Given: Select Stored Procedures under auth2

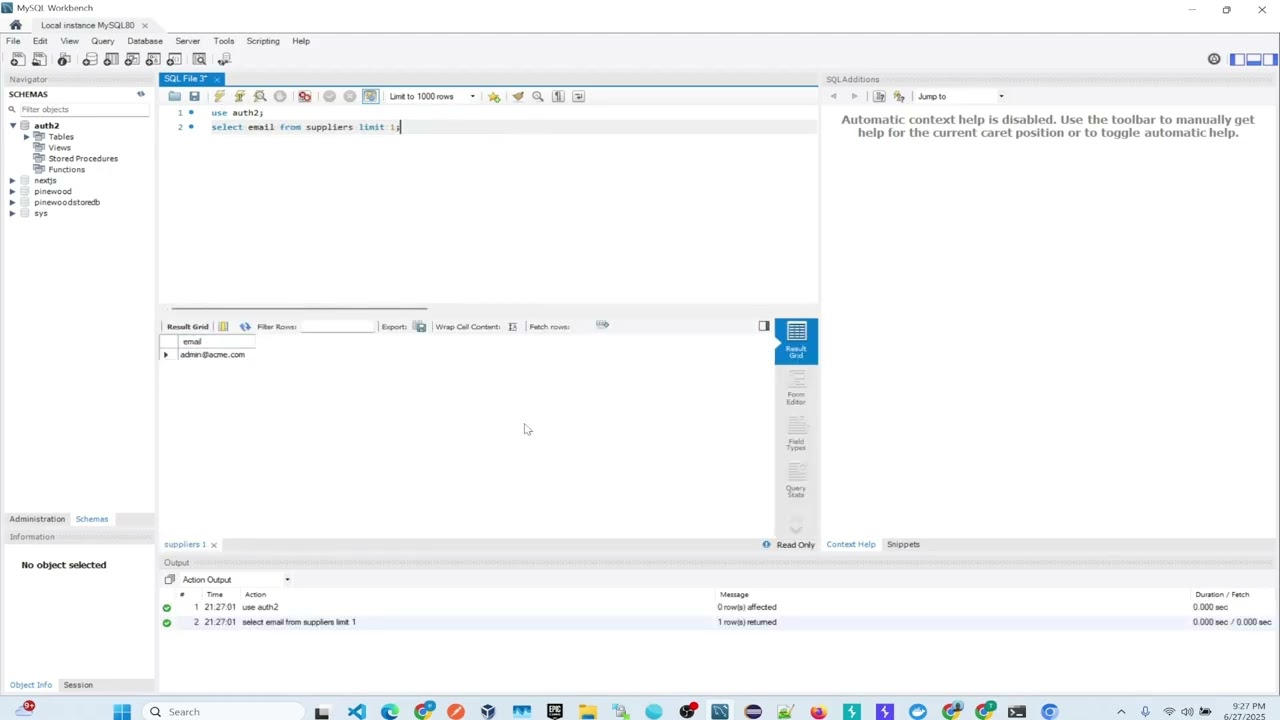Looking at the screenshot, I should pyautogui.click(x=83, y=159).
